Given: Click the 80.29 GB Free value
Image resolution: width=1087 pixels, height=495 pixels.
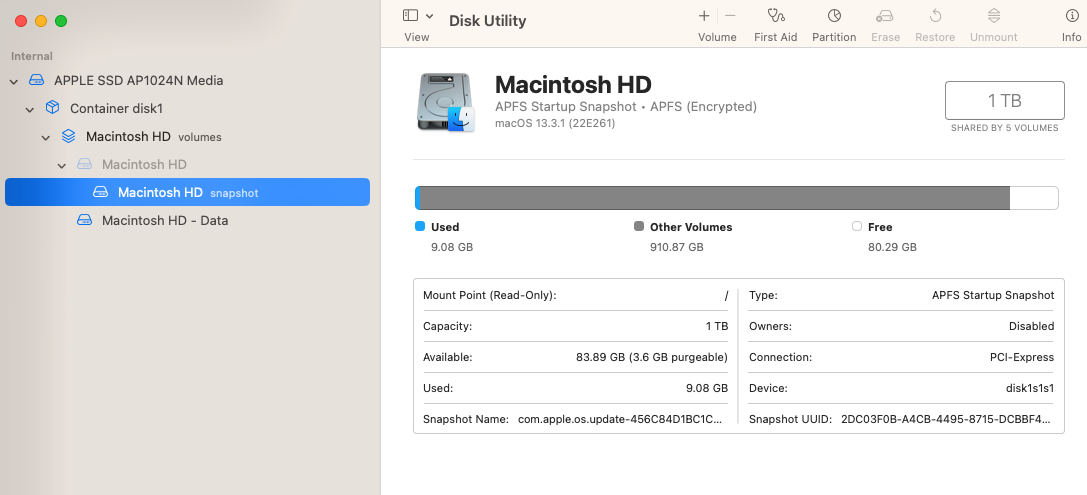Looking at the screenshot, I should pos(892,247).
